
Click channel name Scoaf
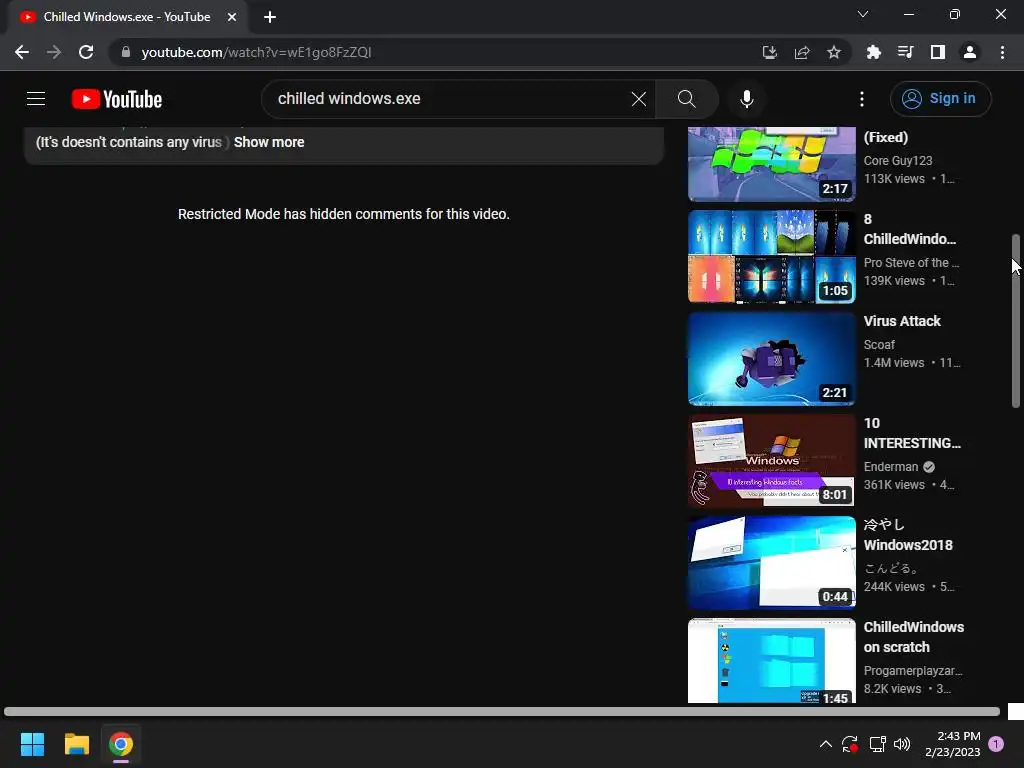click(879, 345)
